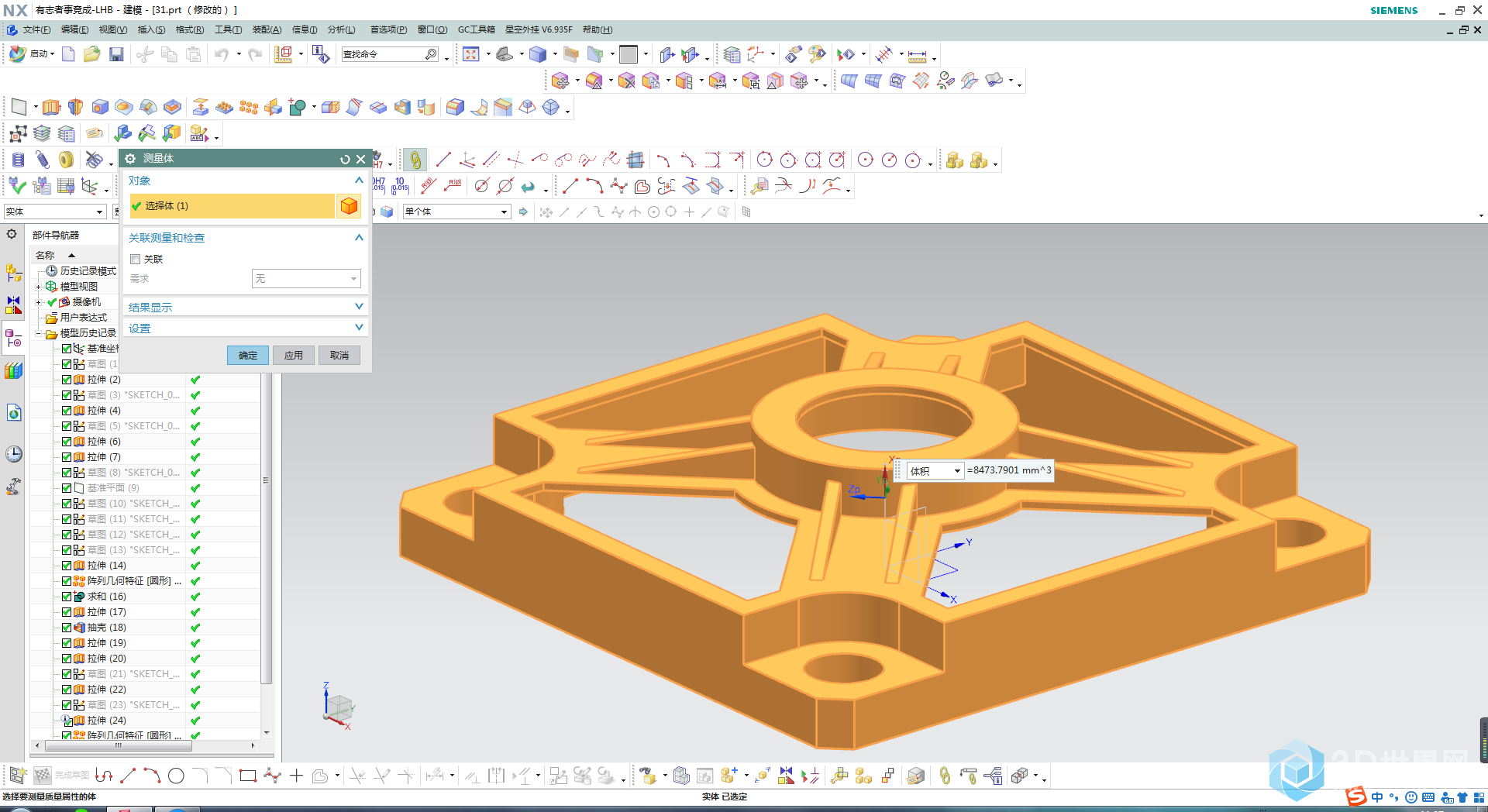Open the Insert menu
Viewport: 1488px width, 812px height.
[151, 30]
